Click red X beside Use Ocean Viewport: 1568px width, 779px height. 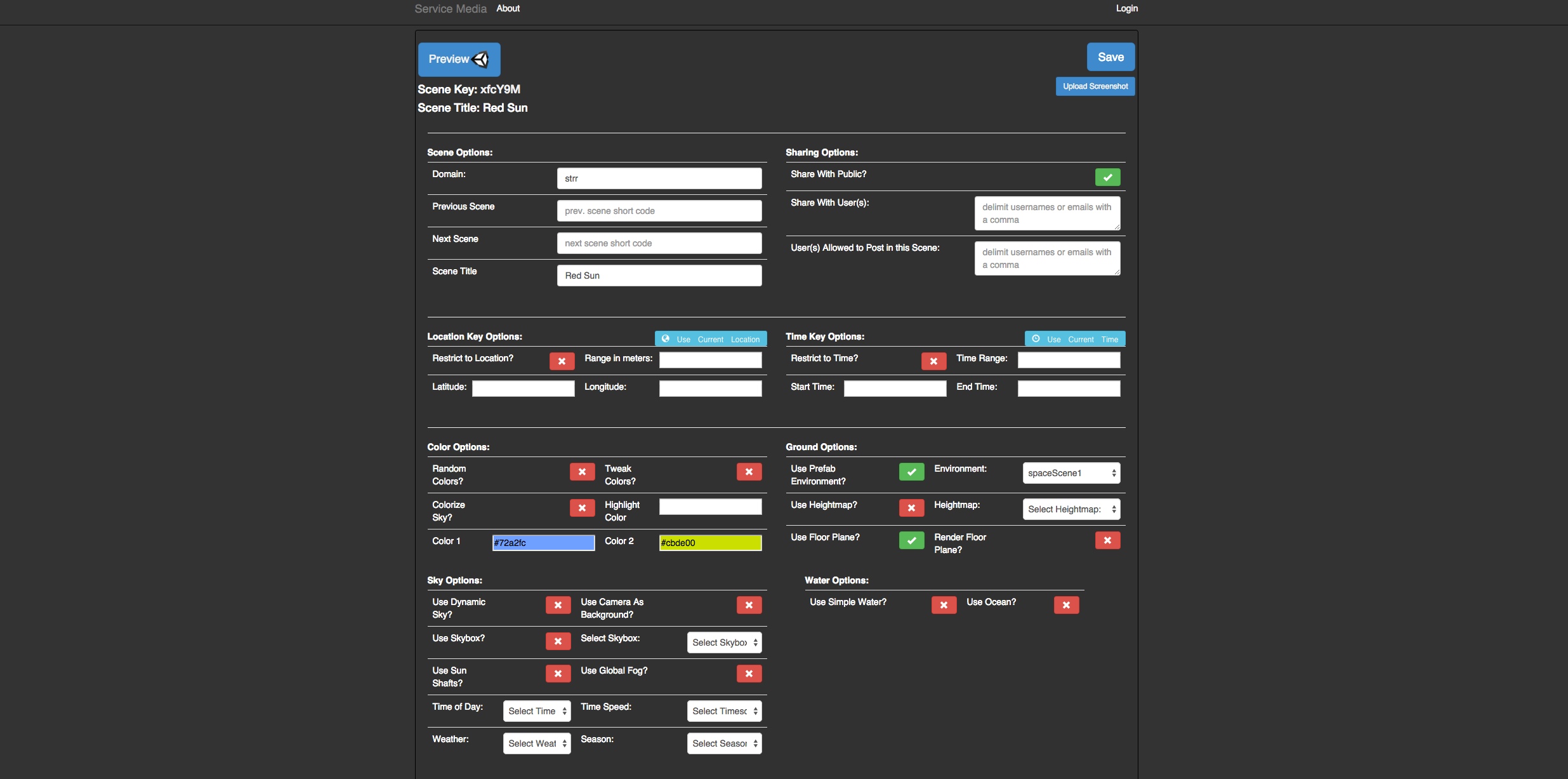[x=1066, y=605]
